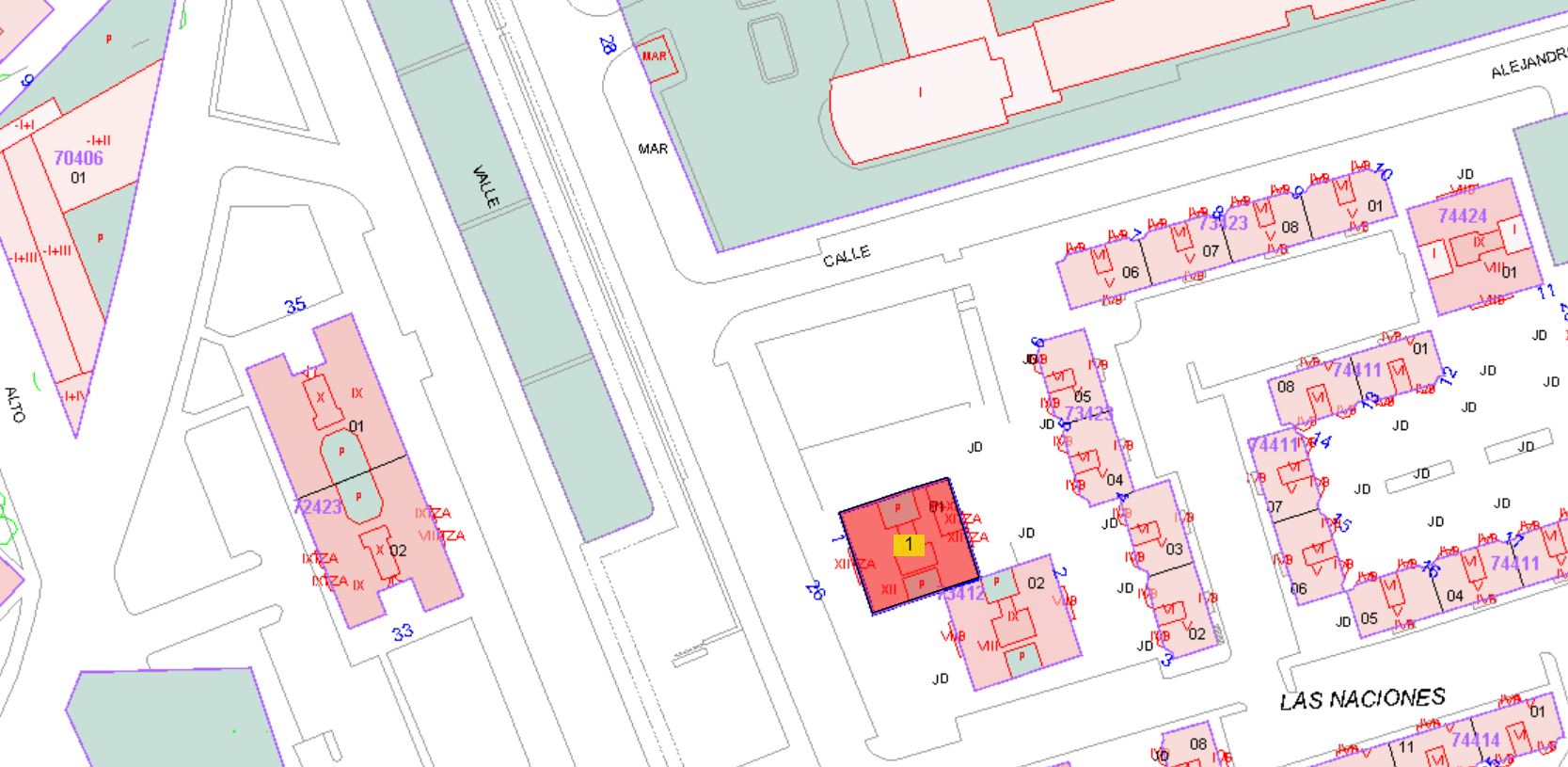The width and height of the screenshot is (1568, 767).
Task: Click the yellow marker labeled 1
Action: pyautogui.click(x=909, y=545)
